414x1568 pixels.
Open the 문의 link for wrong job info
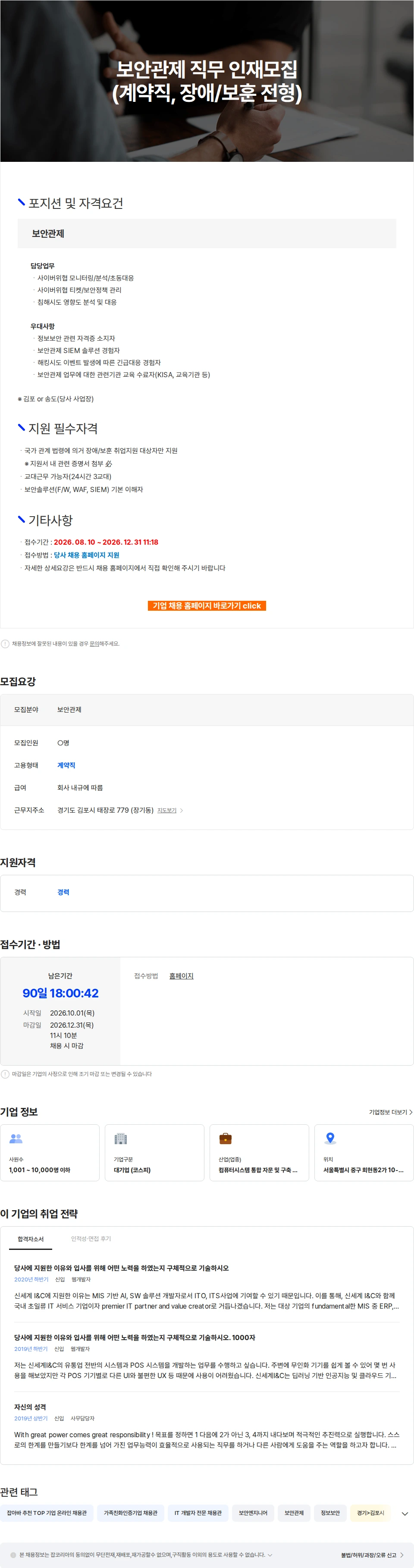pos(94,644)
